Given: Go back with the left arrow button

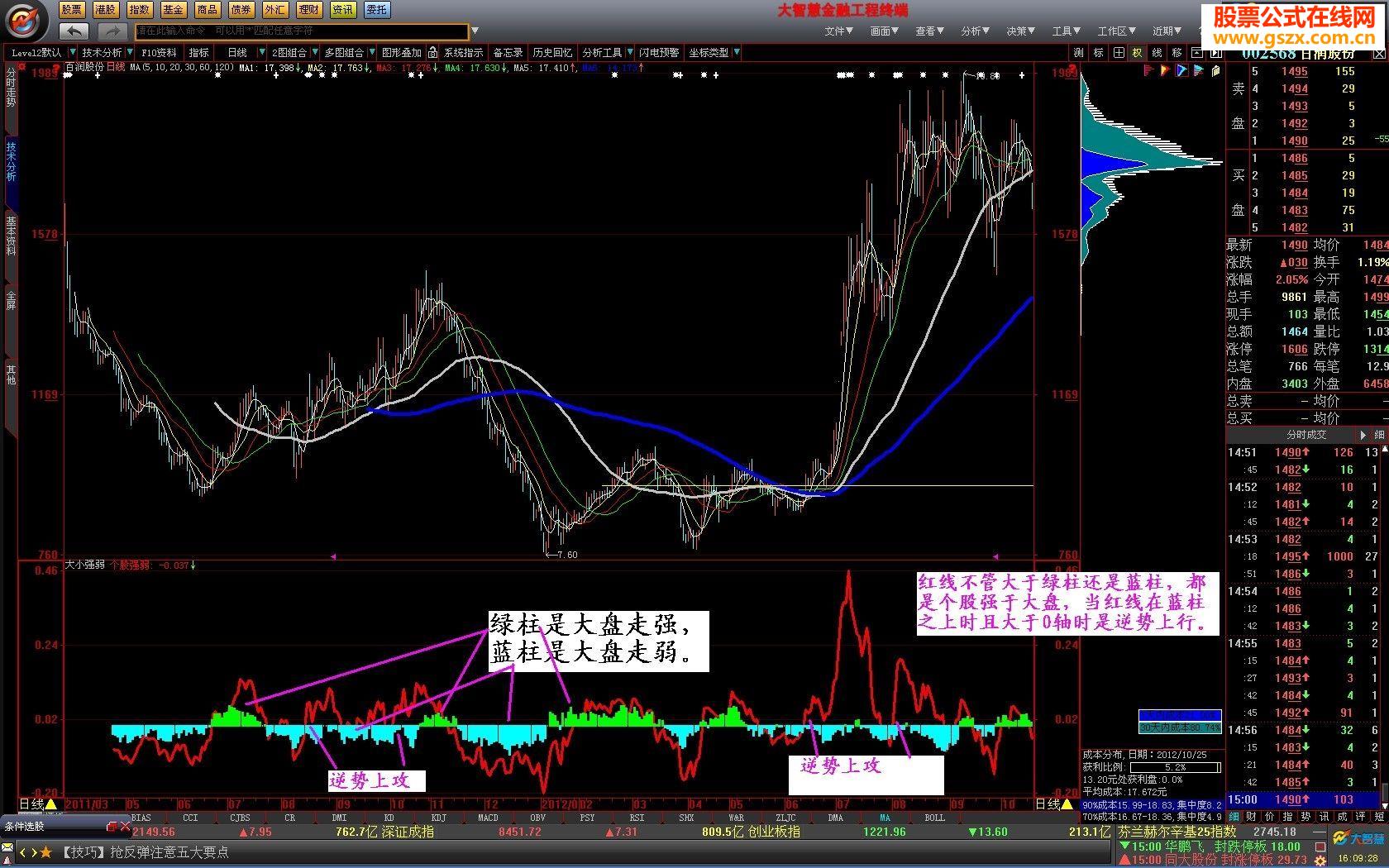Looking at the screenshot, I should tap(74, 31).
